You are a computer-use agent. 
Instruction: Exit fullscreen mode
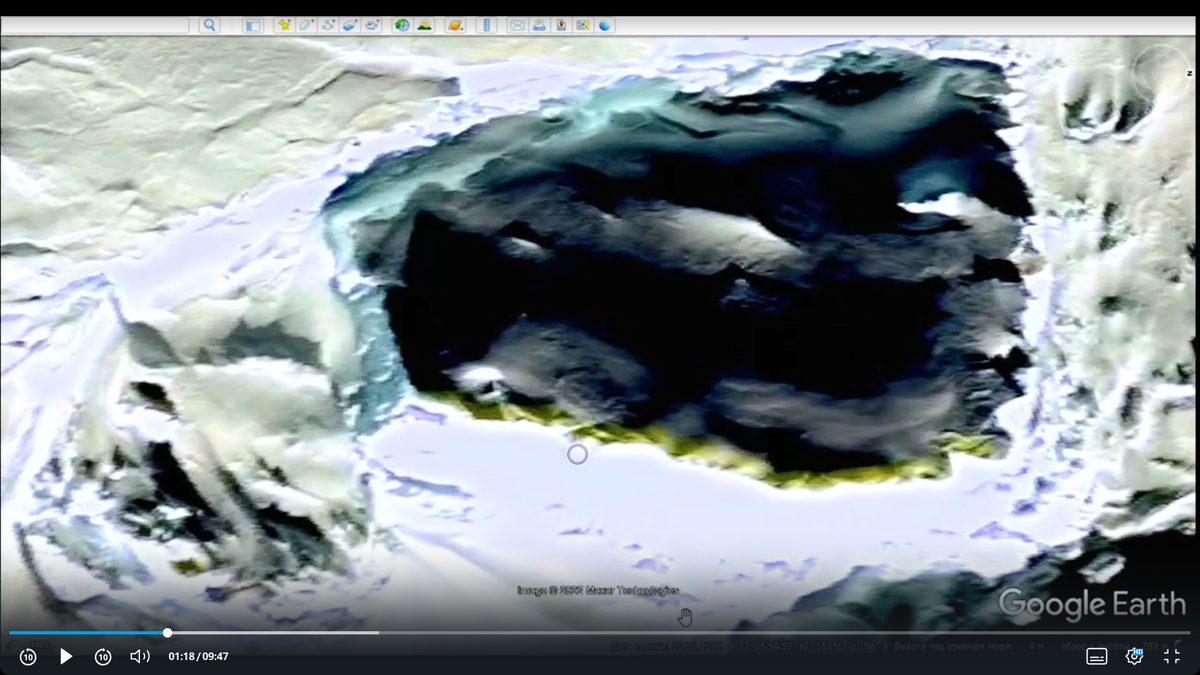[1172, 656]
